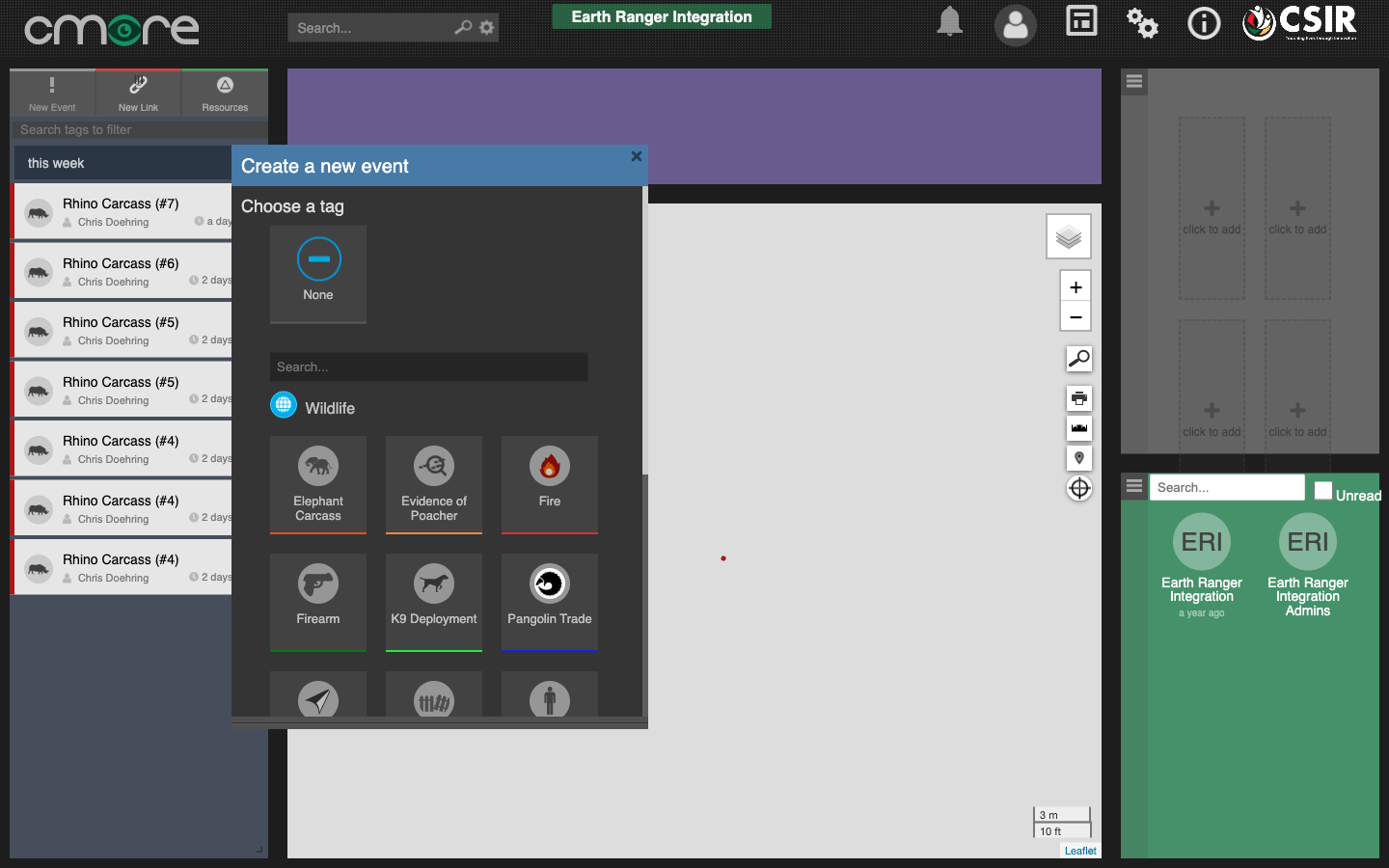
Task: Open the map search tool
Action: coord(1079,359)
